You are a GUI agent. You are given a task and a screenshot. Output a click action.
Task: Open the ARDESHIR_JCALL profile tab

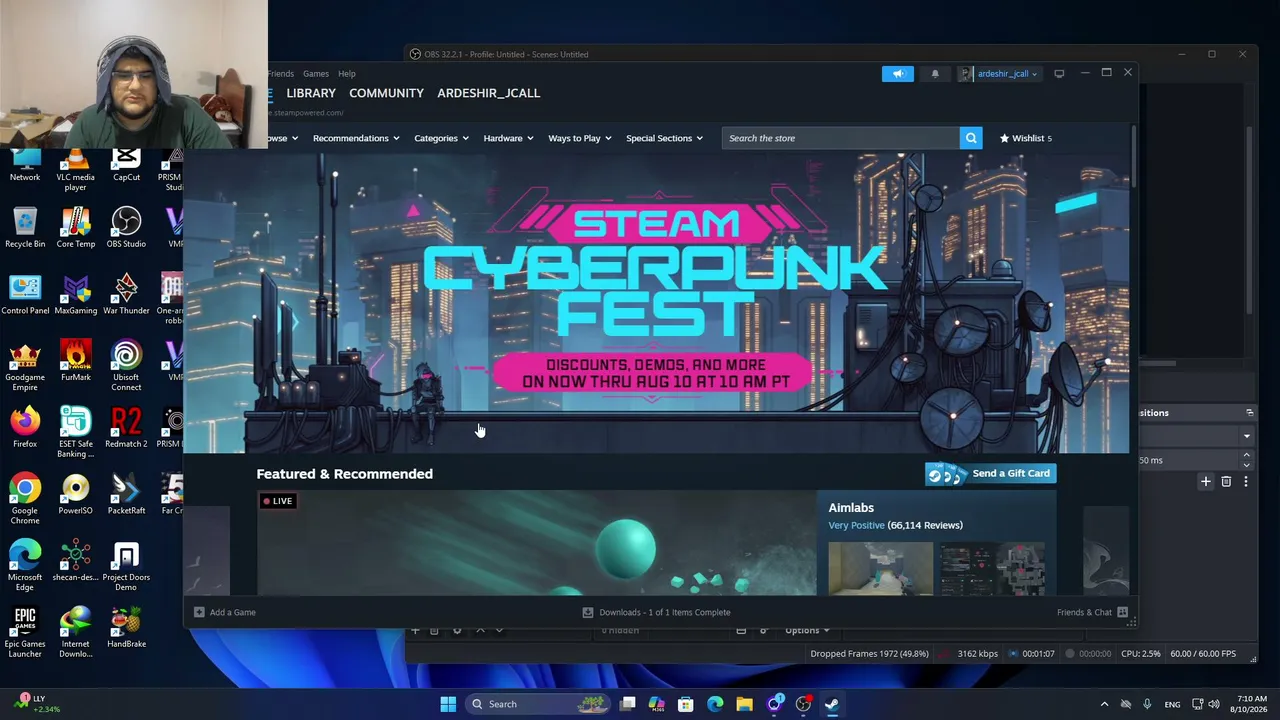tap(488, 93)
